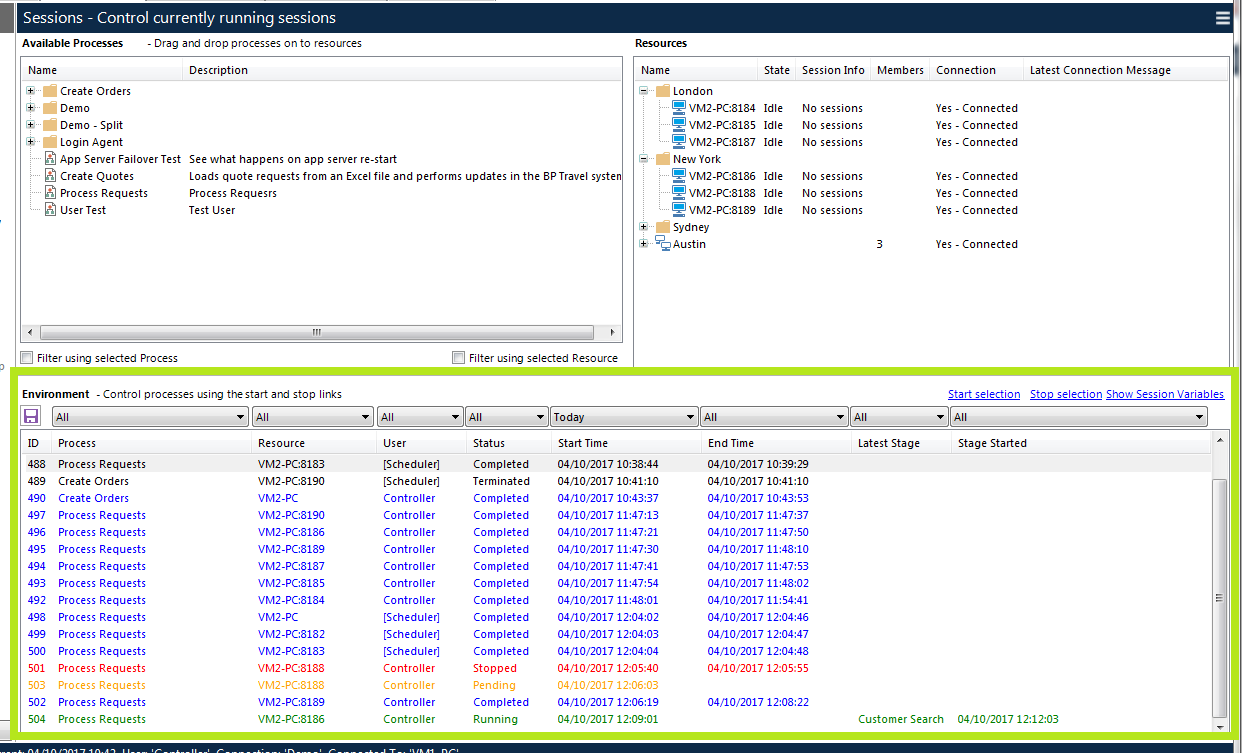Image resolution: width=1242 pixels, height=753 pixels.
Task: Enable Filter using selected Resource checkbox
Action: 459,358
